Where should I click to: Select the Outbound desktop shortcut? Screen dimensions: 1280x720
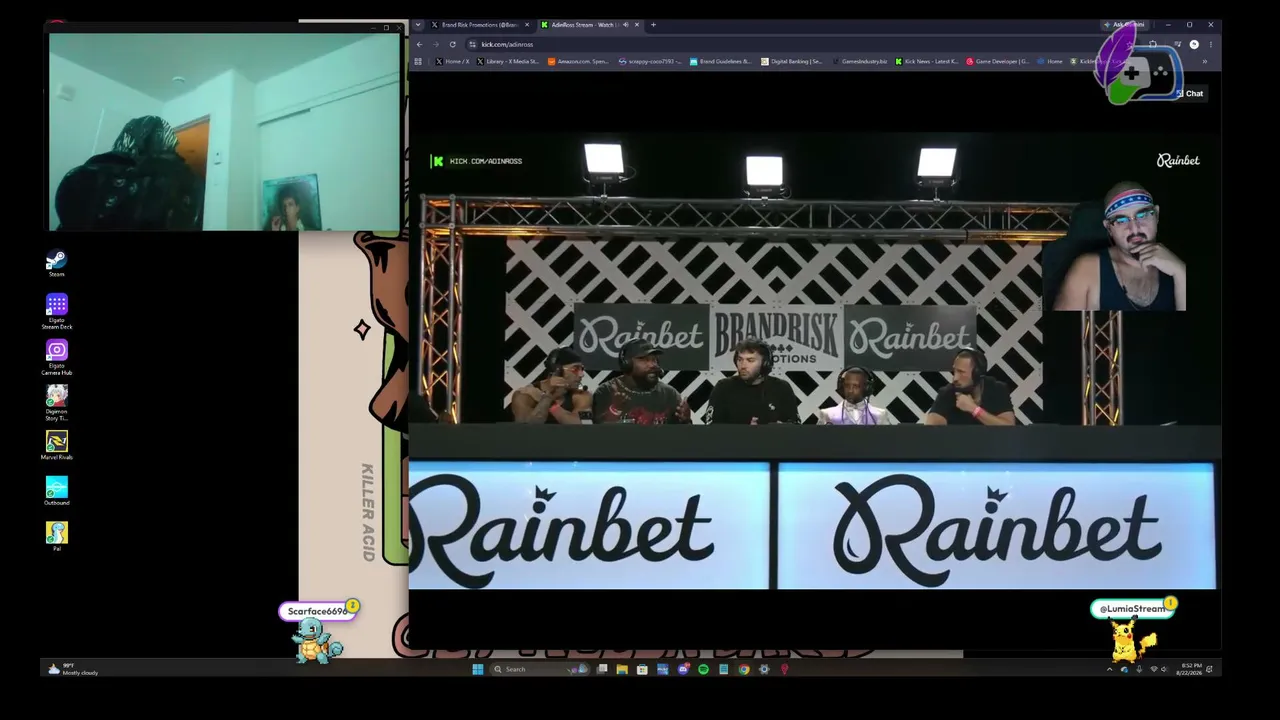coord(56,491)
